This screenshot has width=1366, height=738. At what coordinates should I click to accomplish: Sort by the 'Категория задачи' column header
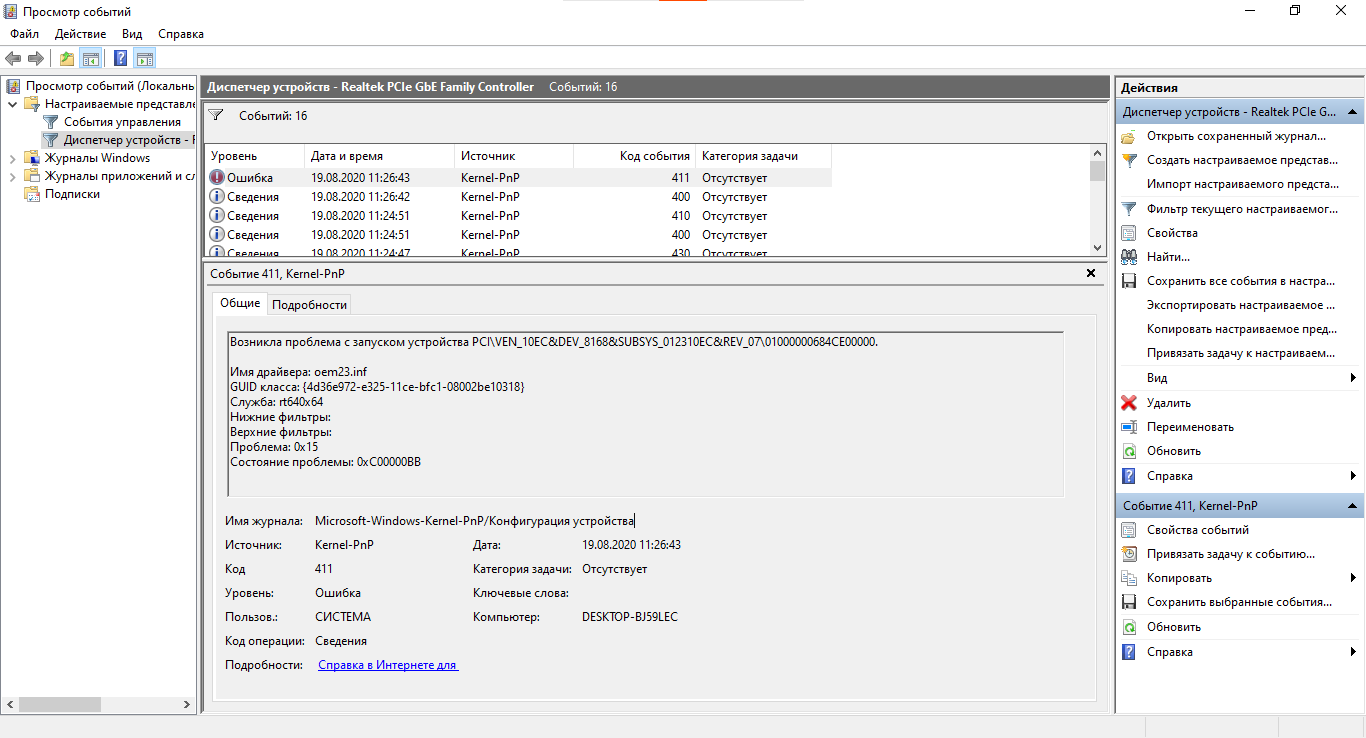tap(763, 156)
